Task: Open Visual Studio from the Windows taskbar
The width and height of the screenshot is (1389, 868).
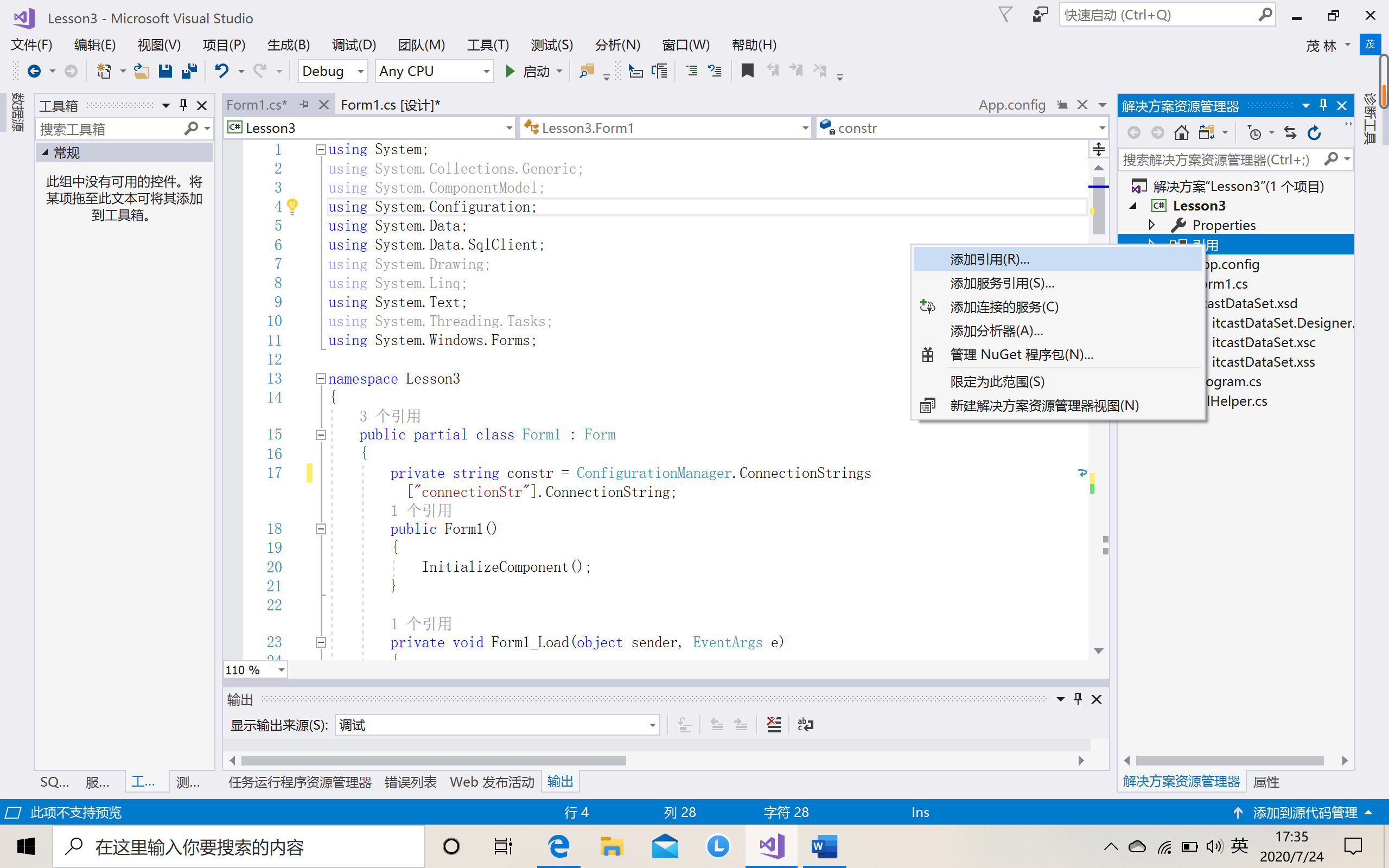Action: [x=771, y=846]
